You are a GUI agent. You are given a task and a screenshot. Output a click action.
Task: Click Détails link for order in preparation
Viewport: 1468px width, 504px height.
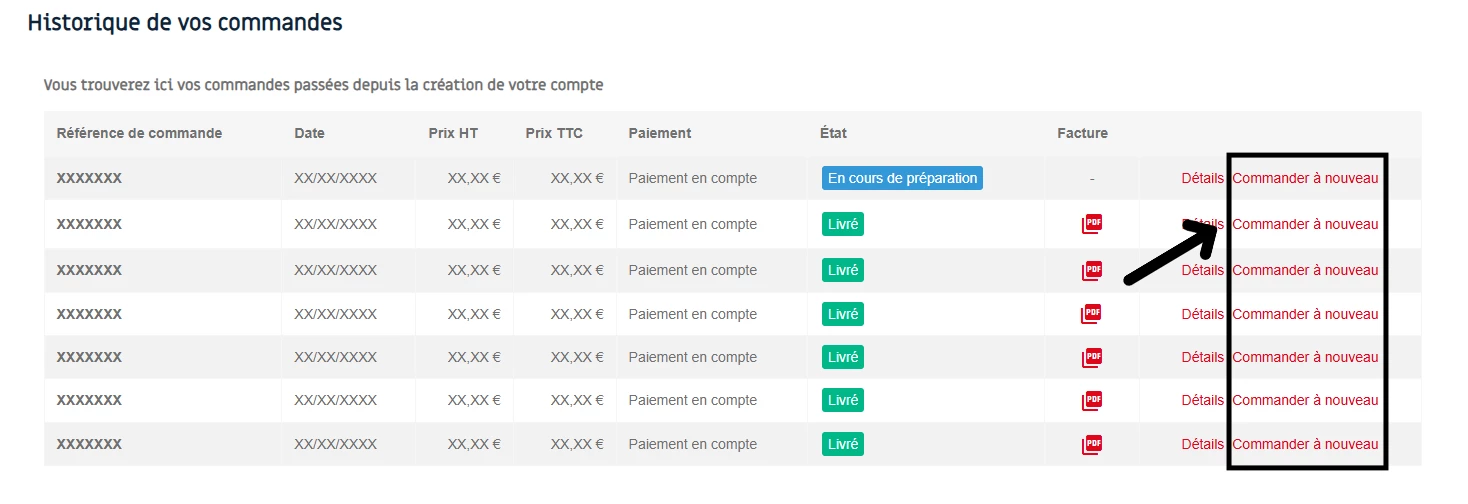[1202, 178]
